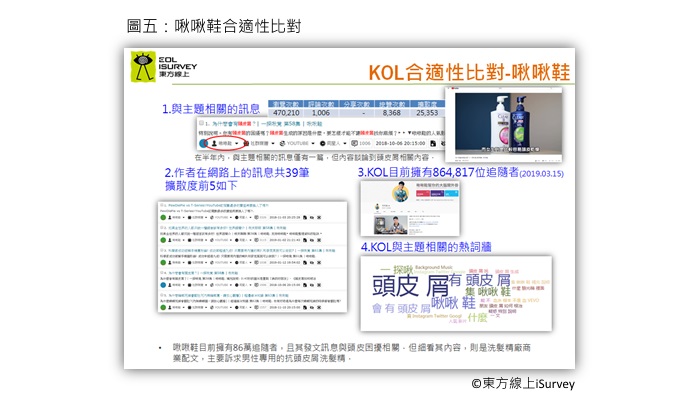Click the X delete icon in list post 2
The height and width of the screenshot is (400, 700).
319,240
